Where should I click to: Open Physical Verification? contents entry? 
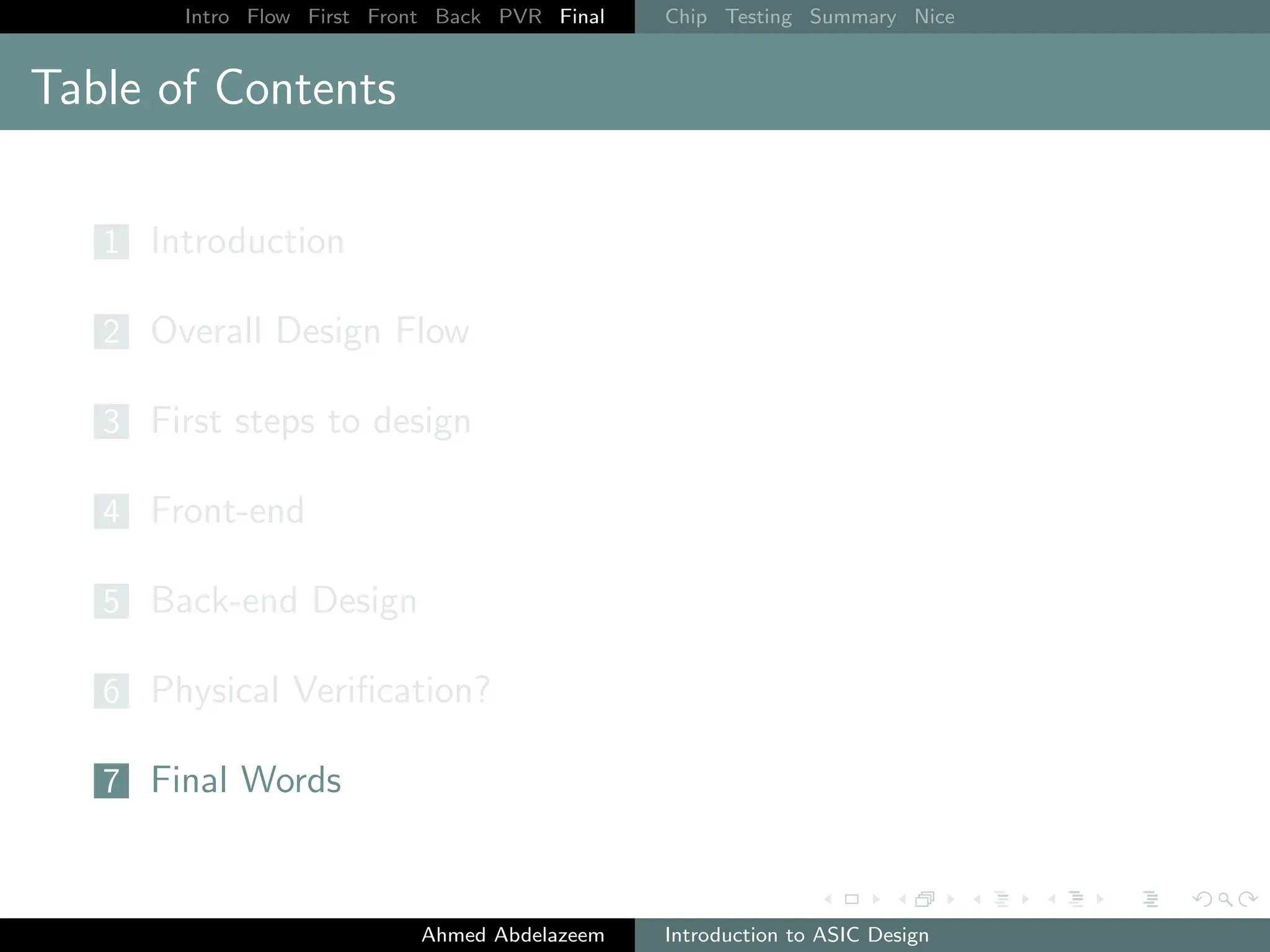point(321,690)
